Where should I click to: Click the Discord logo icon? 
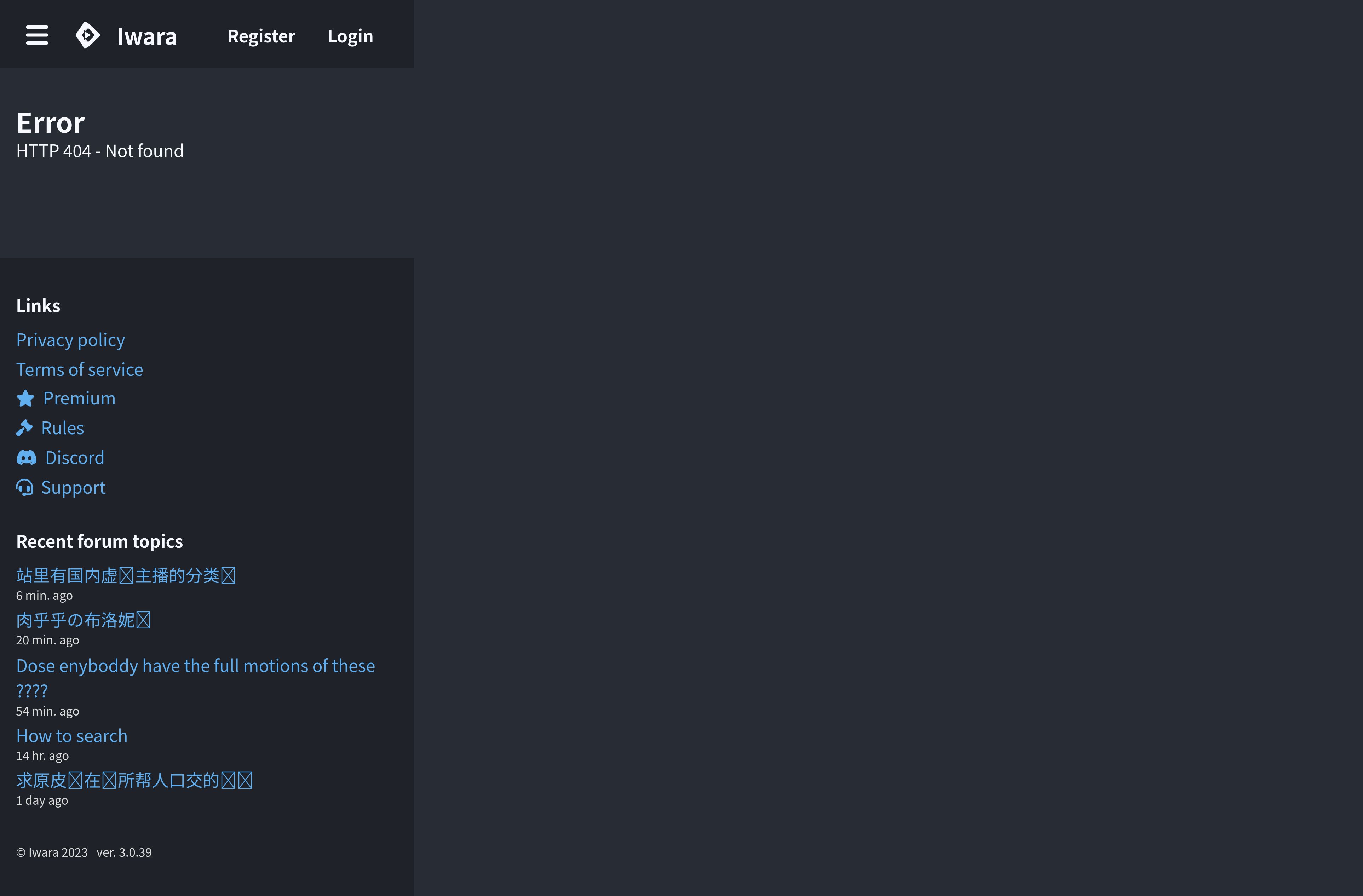[26, 458]
